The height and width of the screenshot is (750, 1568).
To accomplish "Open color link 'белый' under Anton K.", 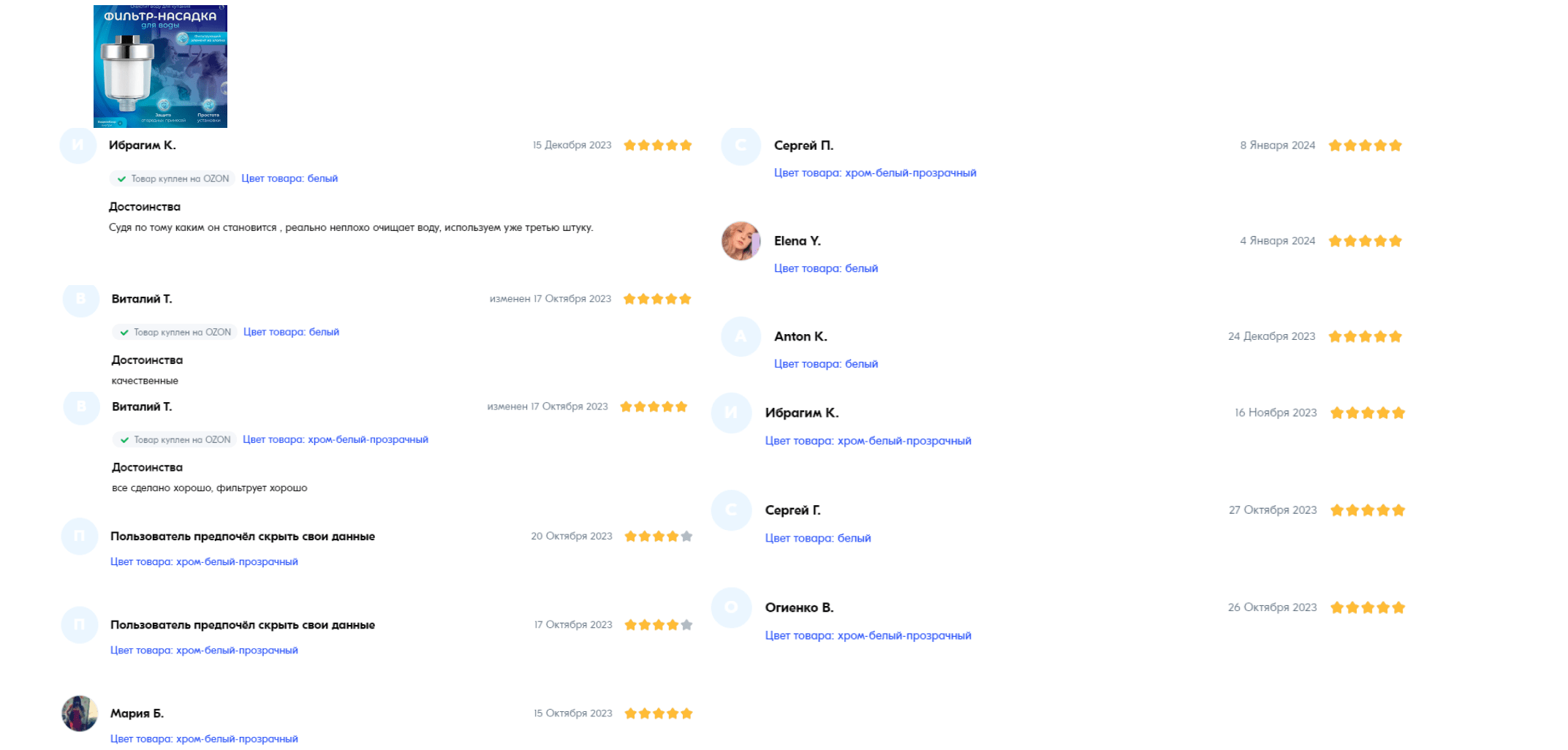I will click(x=826, y=364).
